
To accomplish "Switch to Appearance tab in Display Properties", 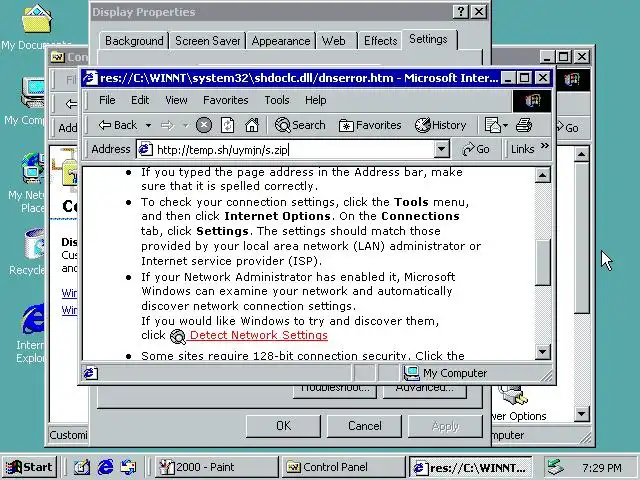I will [281, 41].
